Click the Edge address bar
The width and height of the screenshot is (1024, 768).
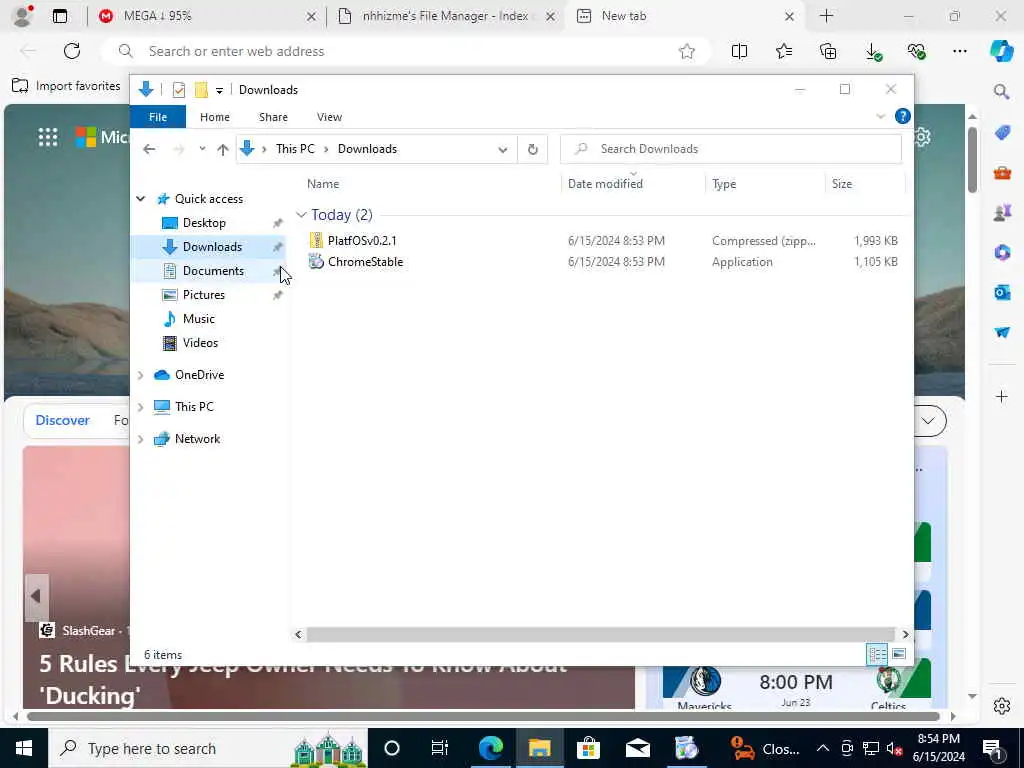pyautogui.click(x=405, y=52)
